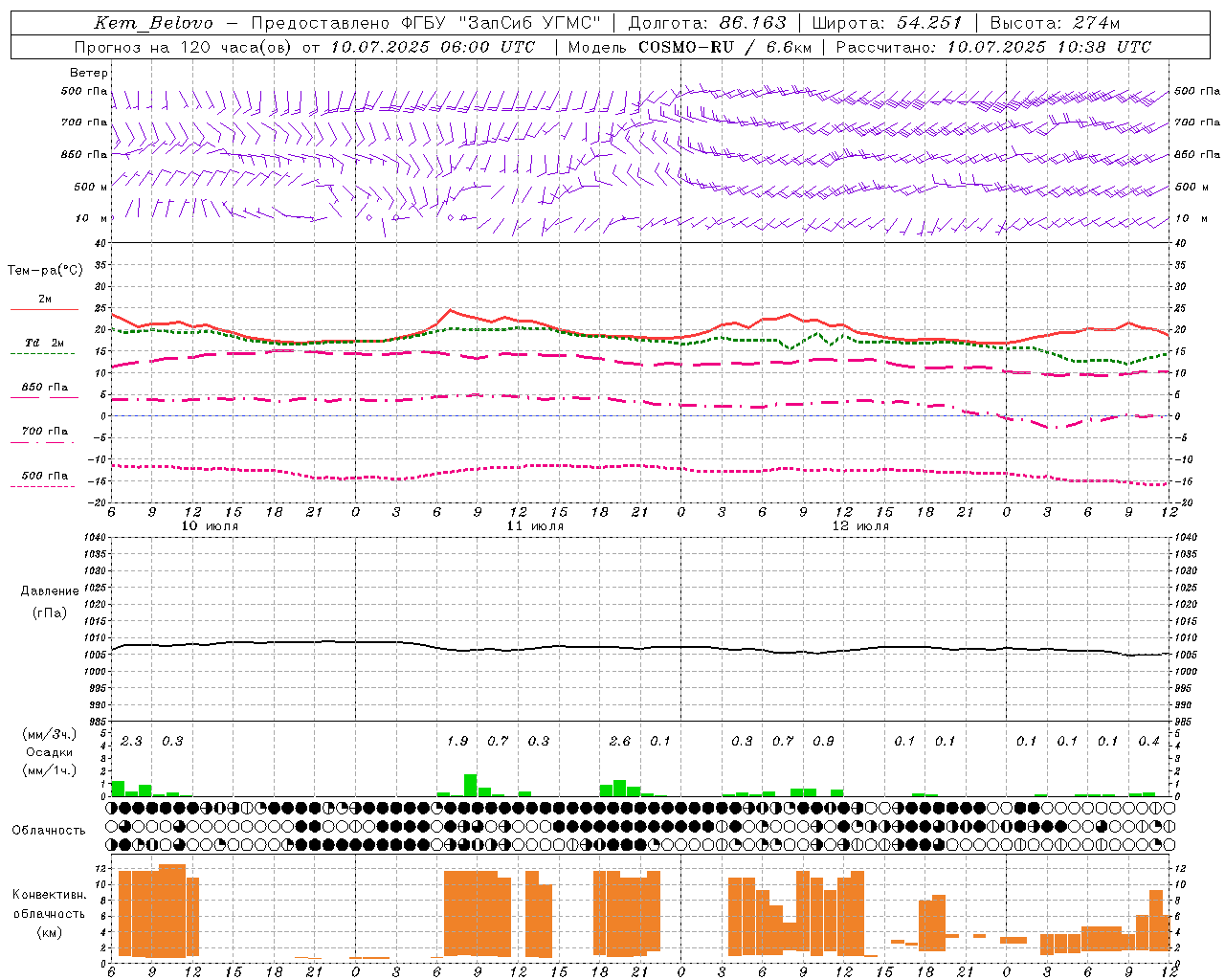
Task: Click the 'Модель COSMO-RU / 6.6км' text
Action: coord(690,46)
